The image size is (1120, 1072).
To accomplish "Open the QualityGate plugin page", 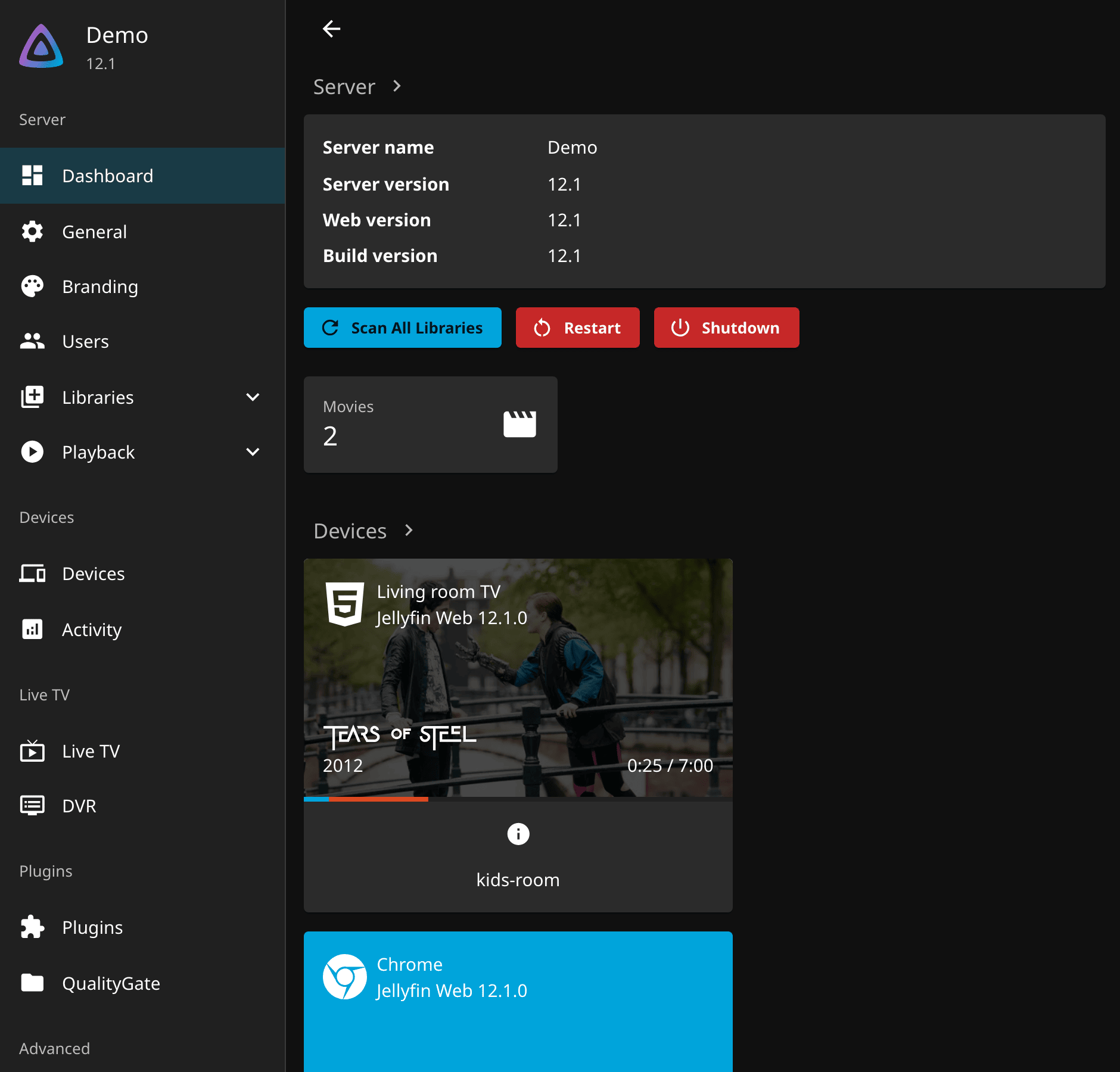I will pos(142,983).
